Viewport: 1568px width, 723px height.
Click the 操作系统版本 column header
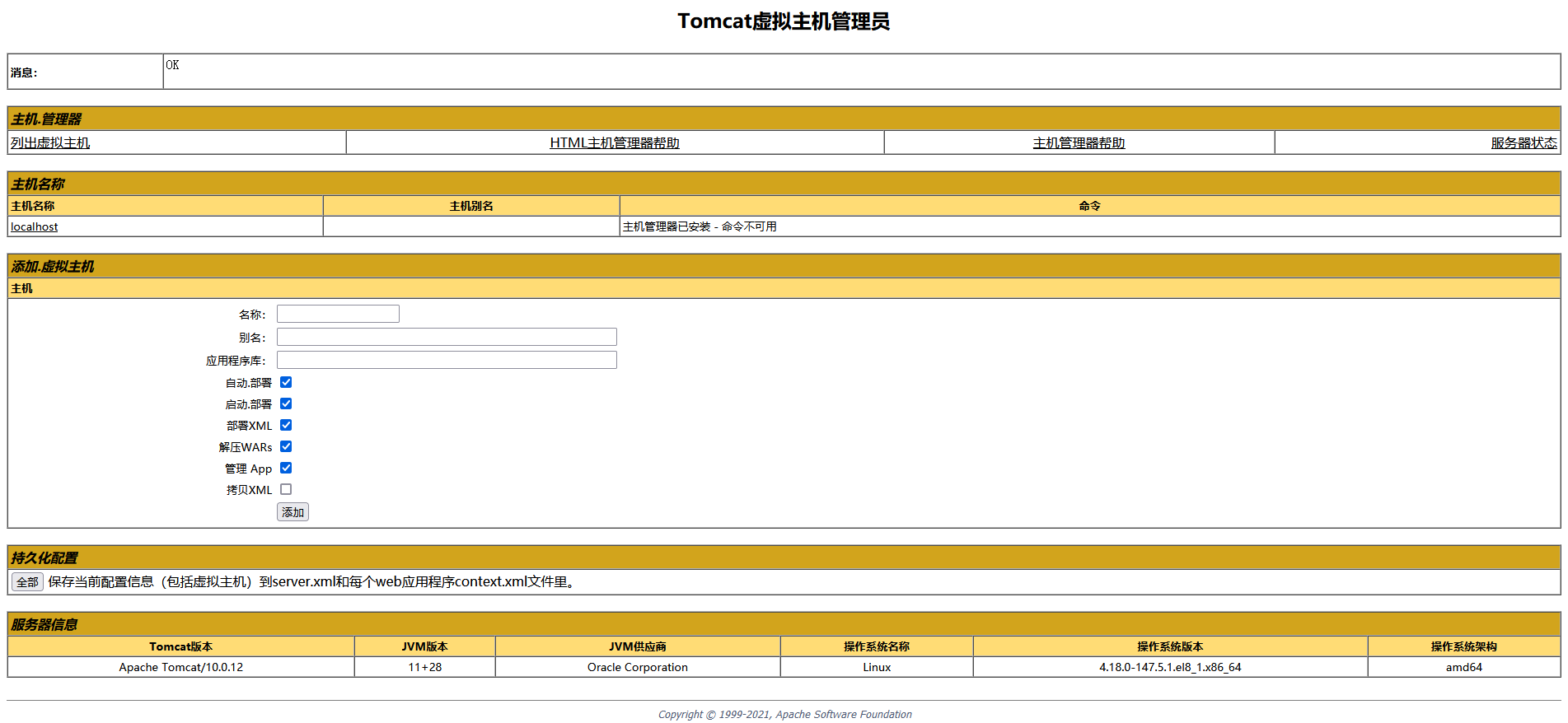1170,646
